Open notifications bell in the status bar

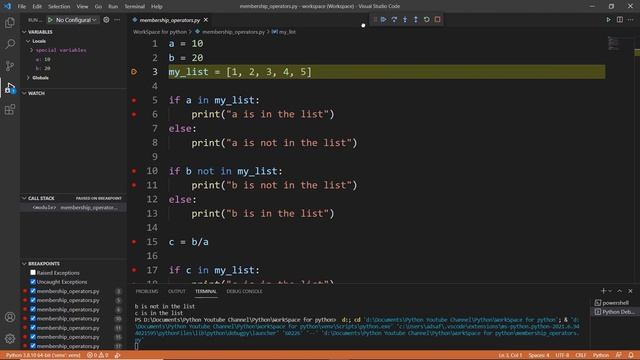click(631, 355)
